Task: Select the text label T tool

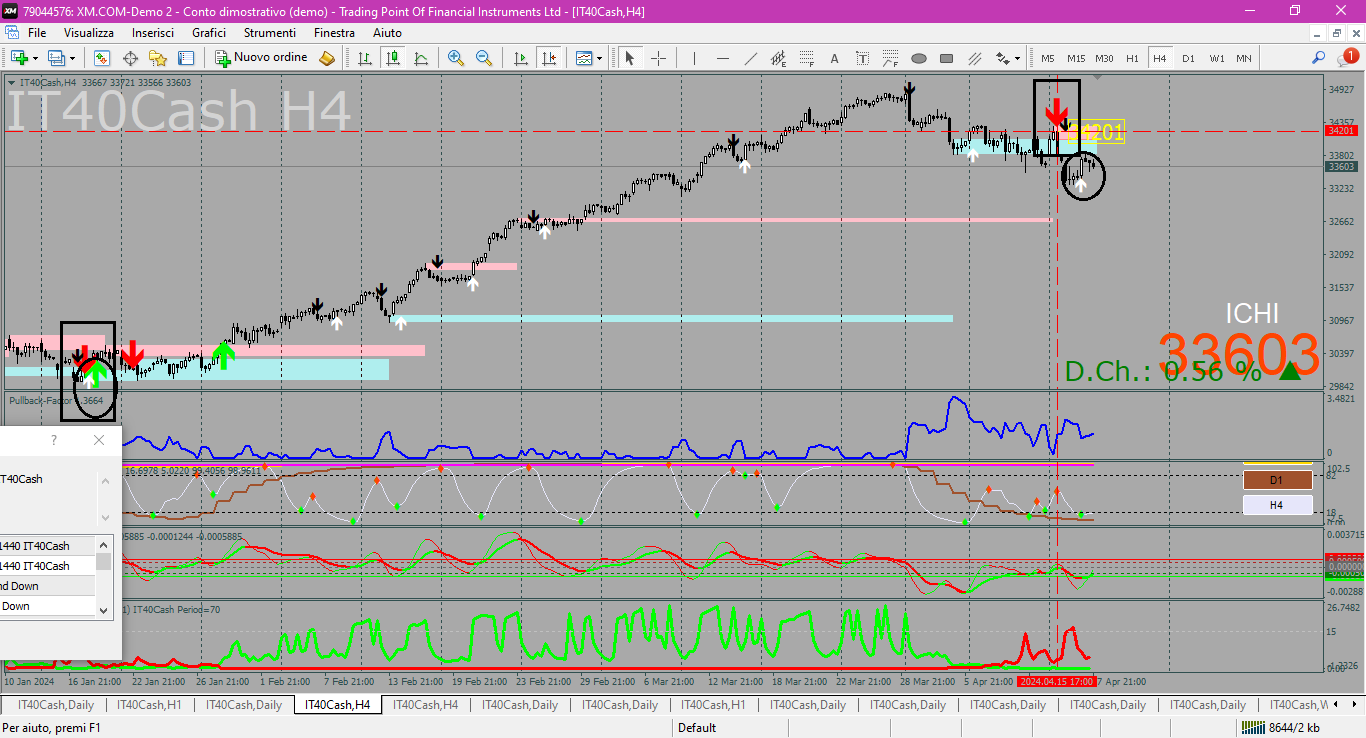Action: (862, 58)
